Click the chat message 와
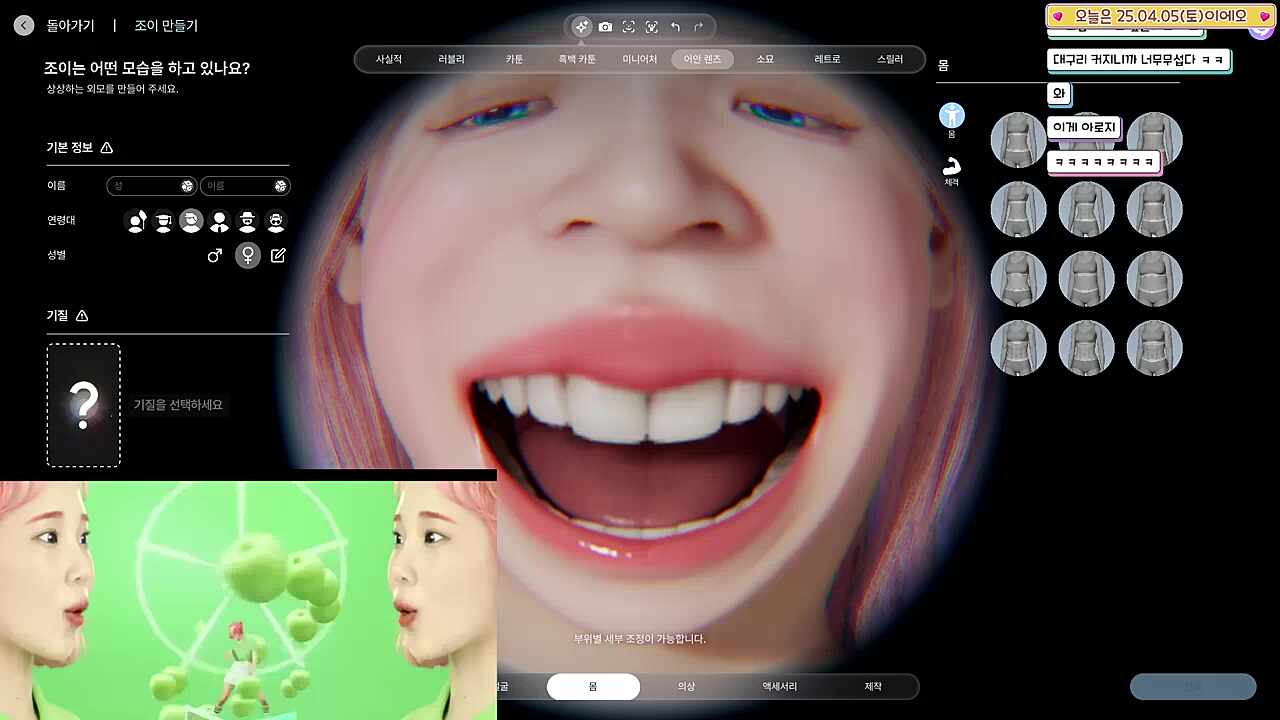Screen dimensions: 1280x720 click(x=1059, y=94)
